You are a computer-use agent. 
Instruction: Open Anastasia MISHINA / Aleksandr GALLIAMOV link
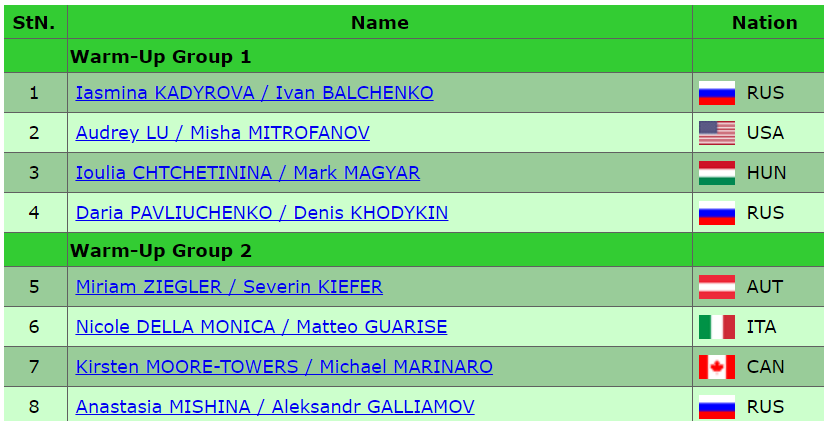(274, 407)
